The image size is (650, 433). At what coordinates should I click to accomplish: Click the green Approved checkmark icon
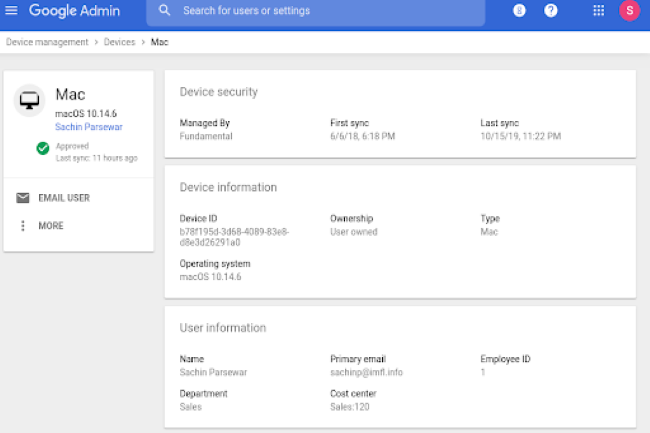[43, 148]
